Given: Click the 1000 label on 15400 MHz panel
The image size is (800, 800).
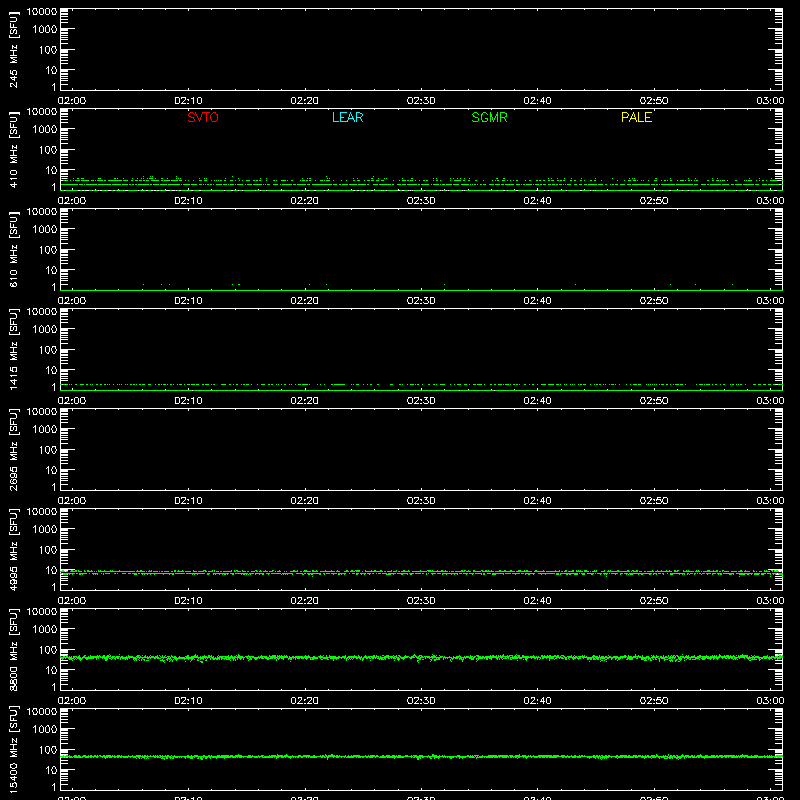Looking at the screenshot, I should point(45,730).
